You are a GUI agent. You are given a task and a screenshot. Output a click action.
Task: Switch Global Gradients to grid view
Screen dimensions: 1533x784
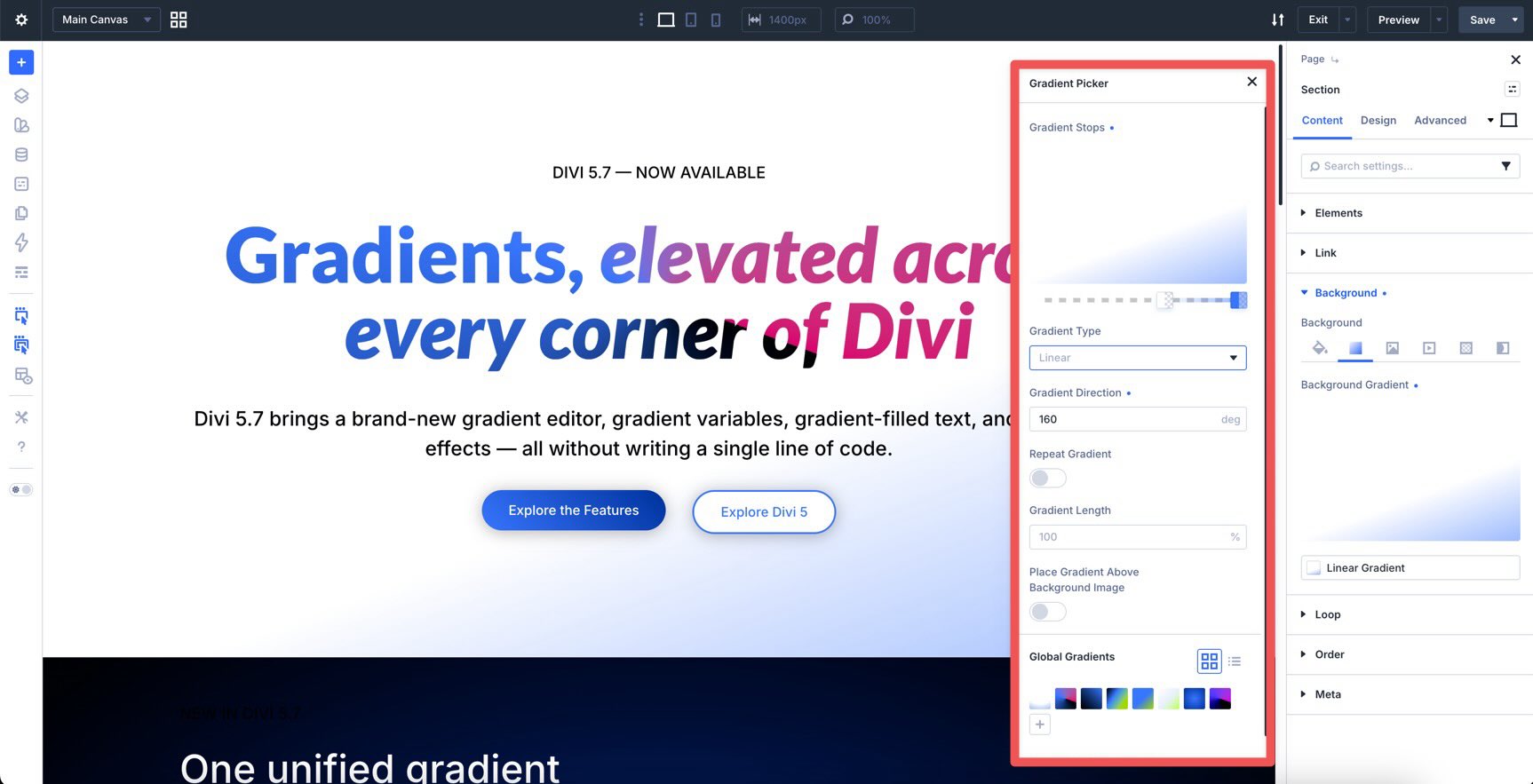tap(1210, 661)
